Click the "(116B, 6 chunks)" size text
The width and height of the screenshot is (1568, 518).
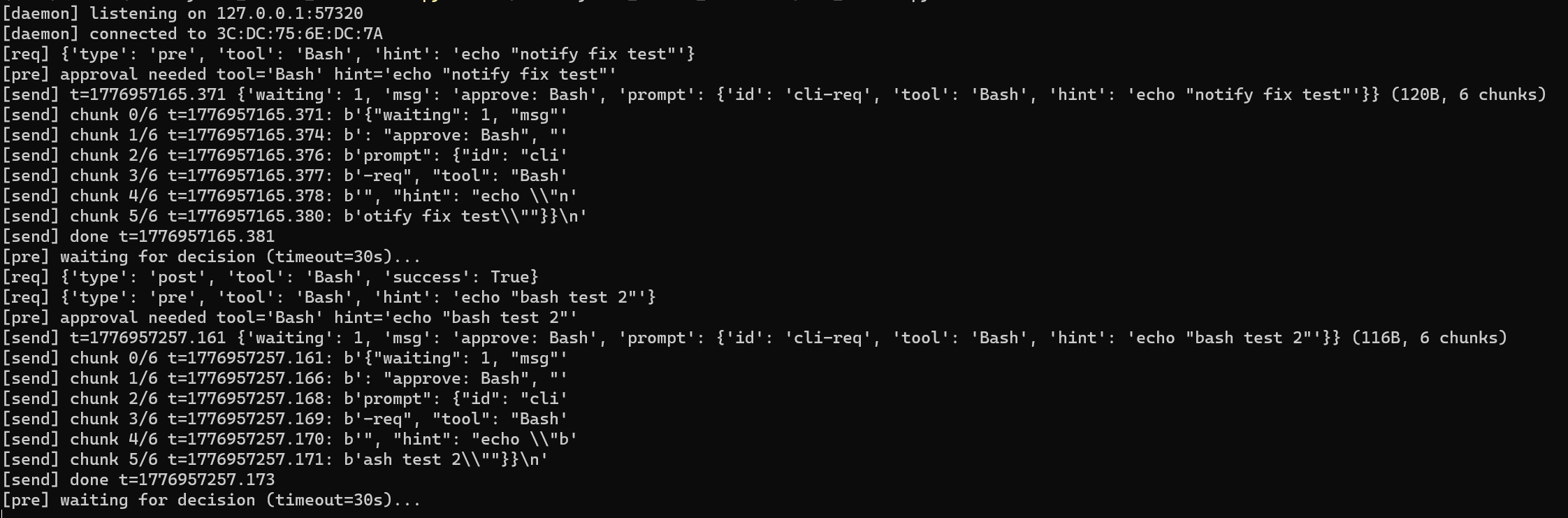point(1429,338)
